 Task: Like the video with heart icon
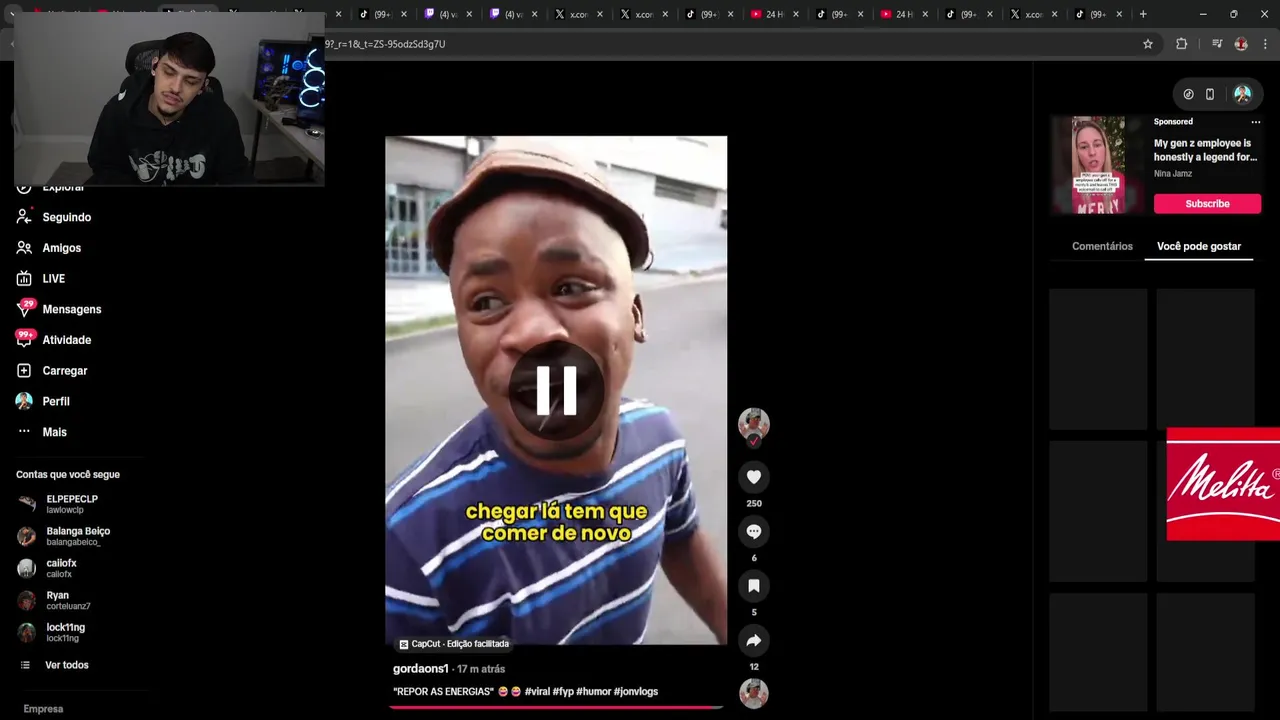[754, 477]
